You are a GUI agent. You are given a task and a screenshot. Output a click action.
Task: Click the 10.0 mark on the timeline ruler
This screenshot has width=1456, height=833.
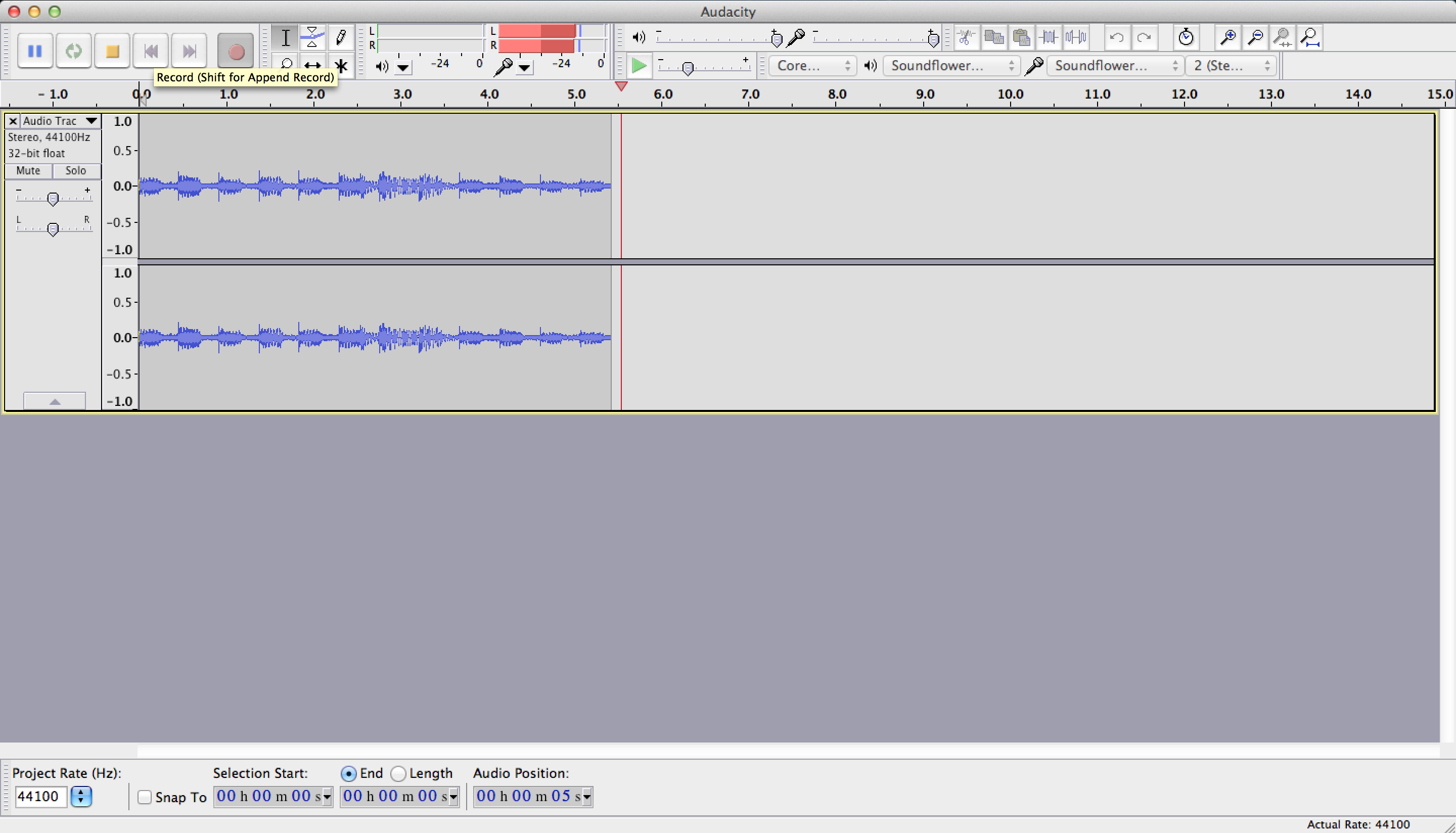coord(1010,95)
